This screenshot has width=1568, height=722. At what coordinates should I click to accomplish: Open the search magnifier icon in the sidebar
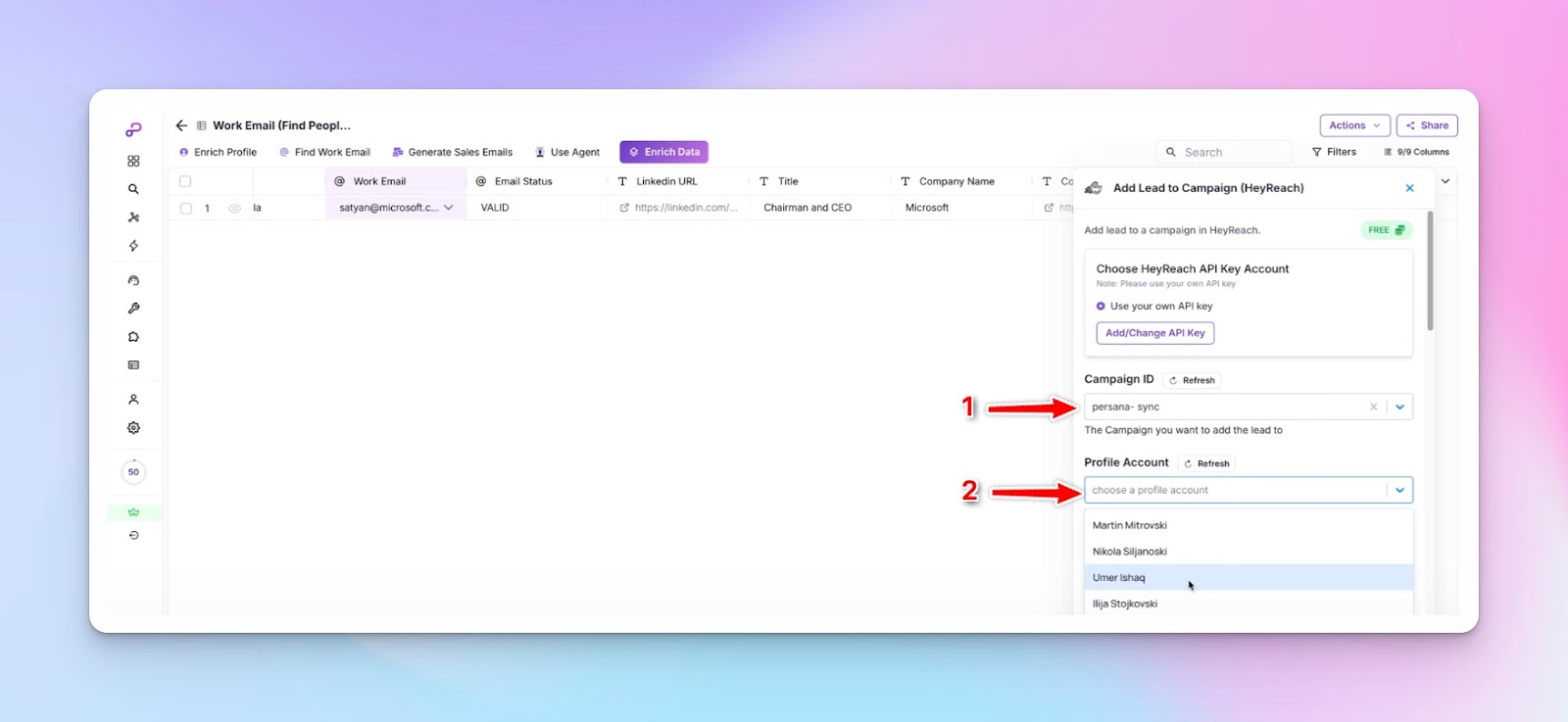point(133,189)
